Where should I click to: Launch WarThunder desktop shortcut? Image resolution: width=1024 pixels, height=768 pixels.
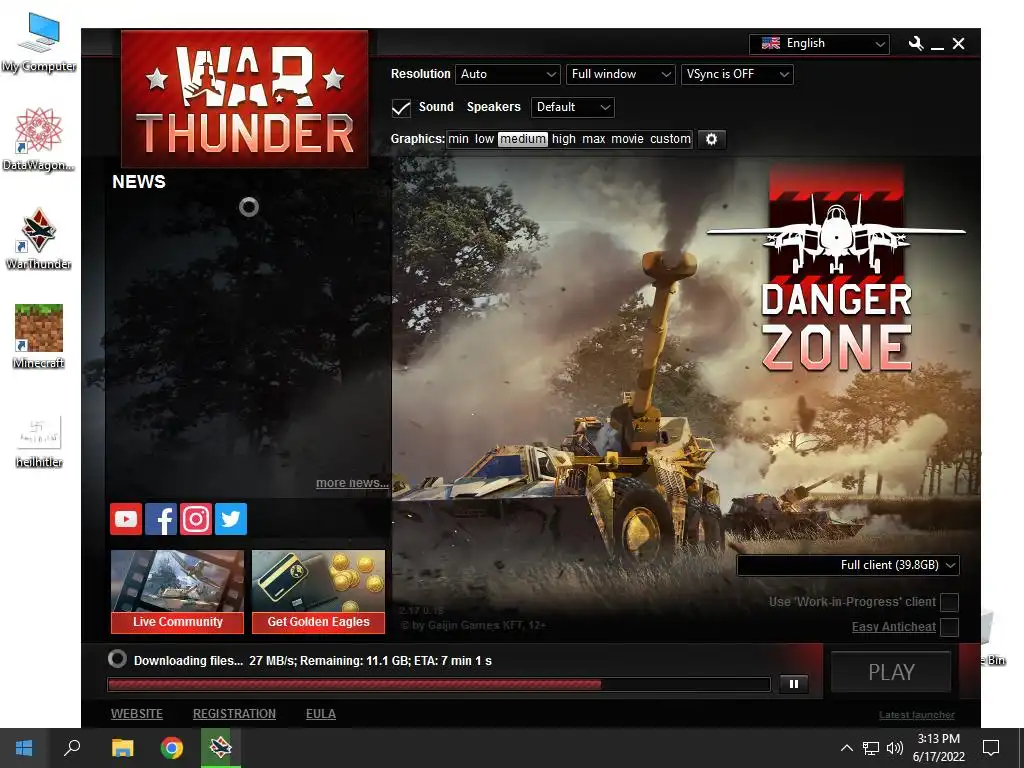point(39,239)
